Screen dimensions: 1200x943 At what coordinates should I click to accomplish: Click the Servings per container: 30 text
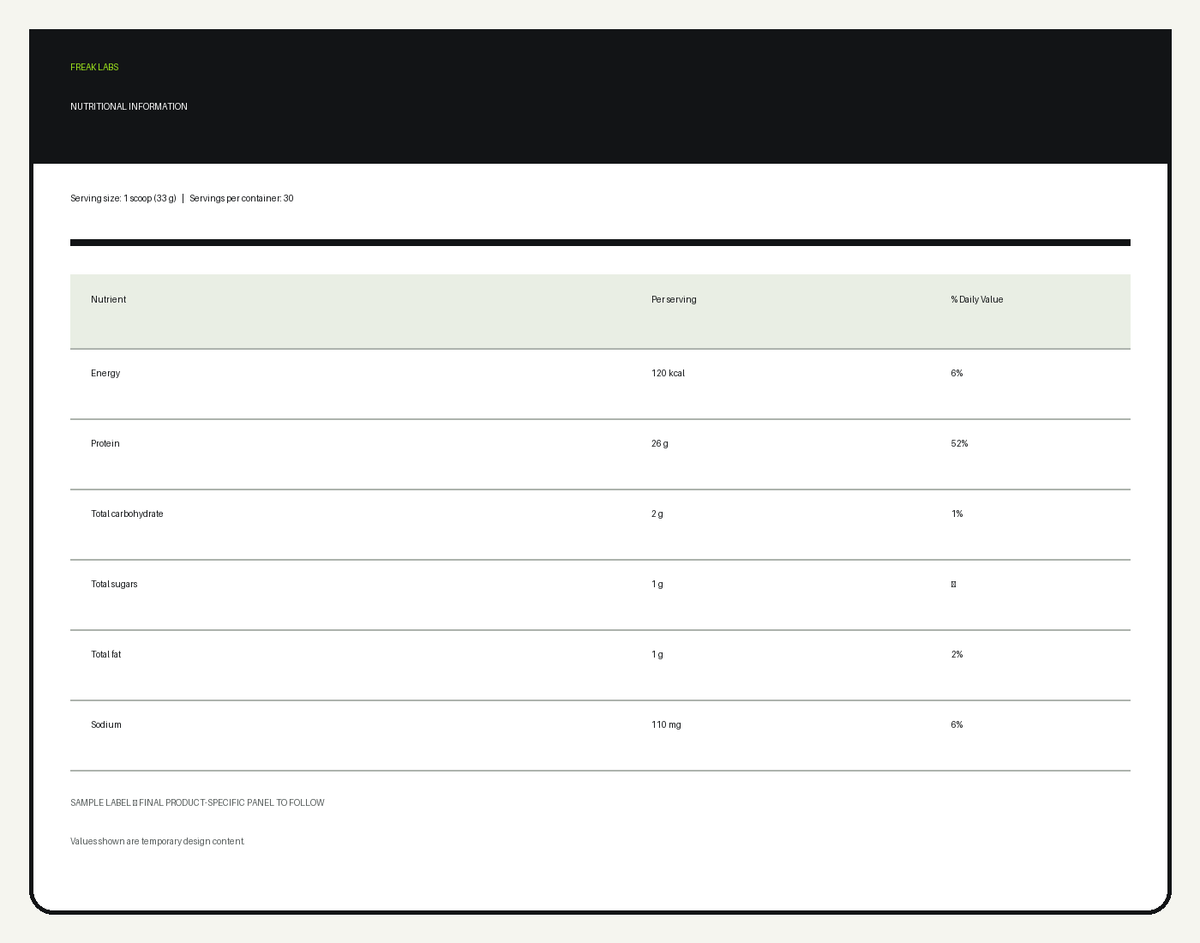(241, 199)
